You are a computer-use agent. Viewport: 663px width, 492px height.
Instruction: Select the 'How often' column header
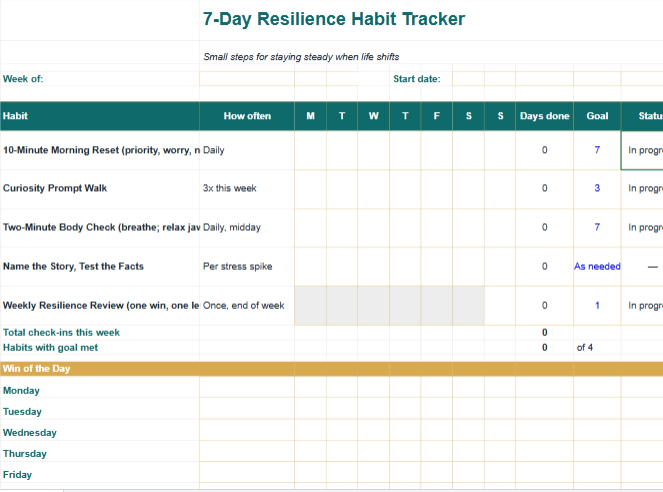tap(247, 116)
